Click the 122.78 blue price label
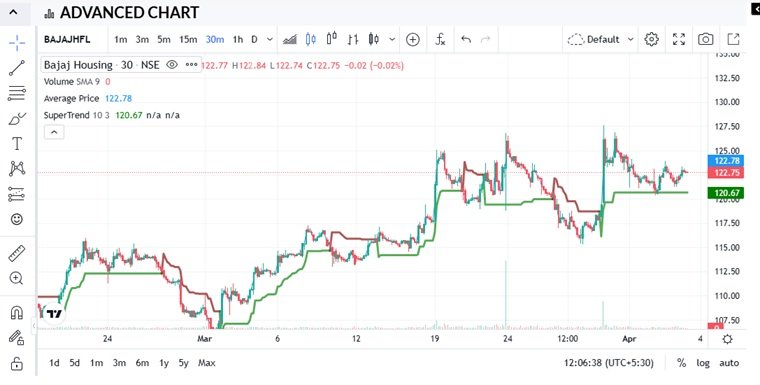This screenshot has height=385, width=760. click(x=726, y=161)
